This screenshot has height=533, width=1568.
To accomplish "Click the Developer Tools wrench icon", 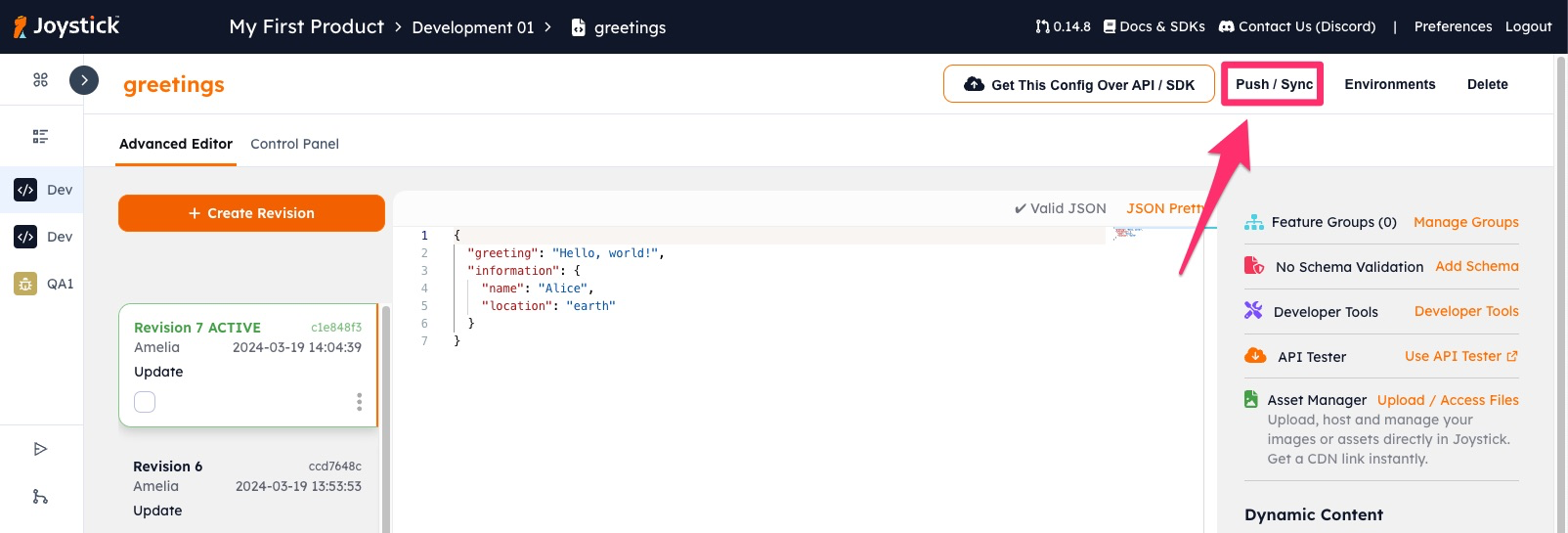I will pos(1253,311).
